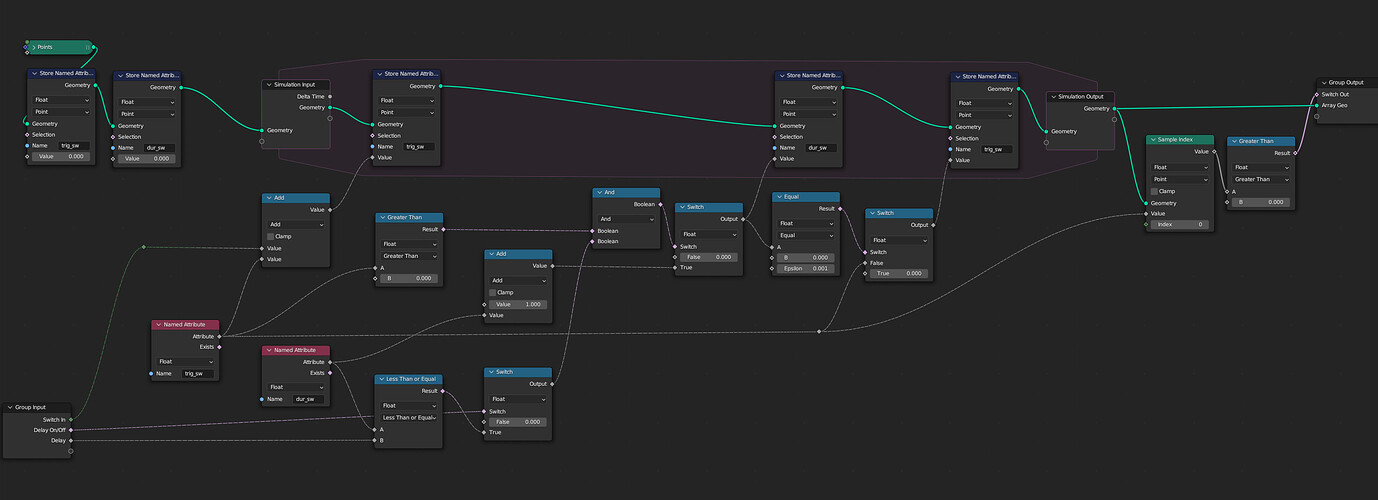
Task: Collapse the Greater Than node feeding the And node
Action: [x=382, y=217]
